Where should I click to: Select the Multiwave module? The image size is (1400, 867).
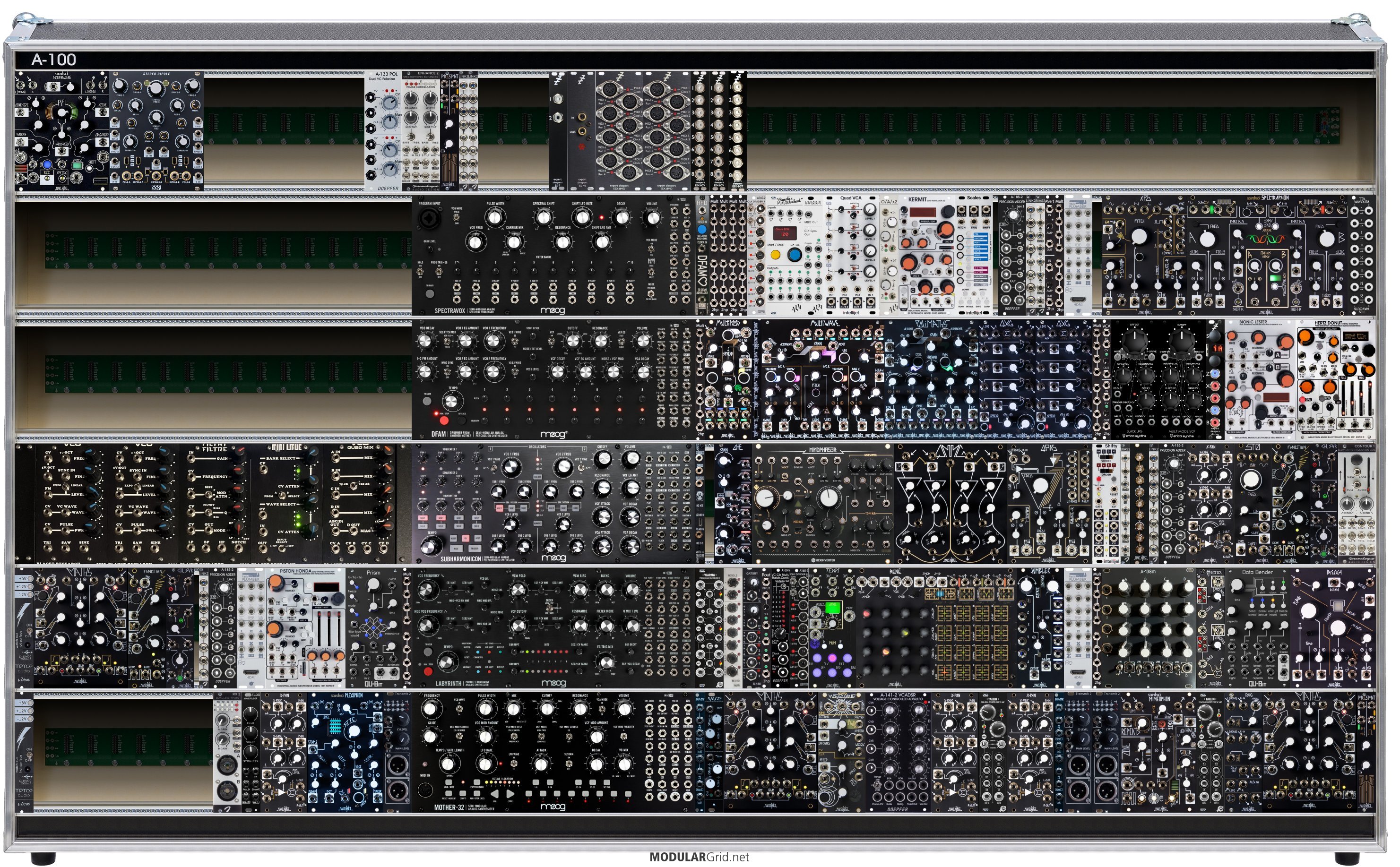click(x=822, y=379)
